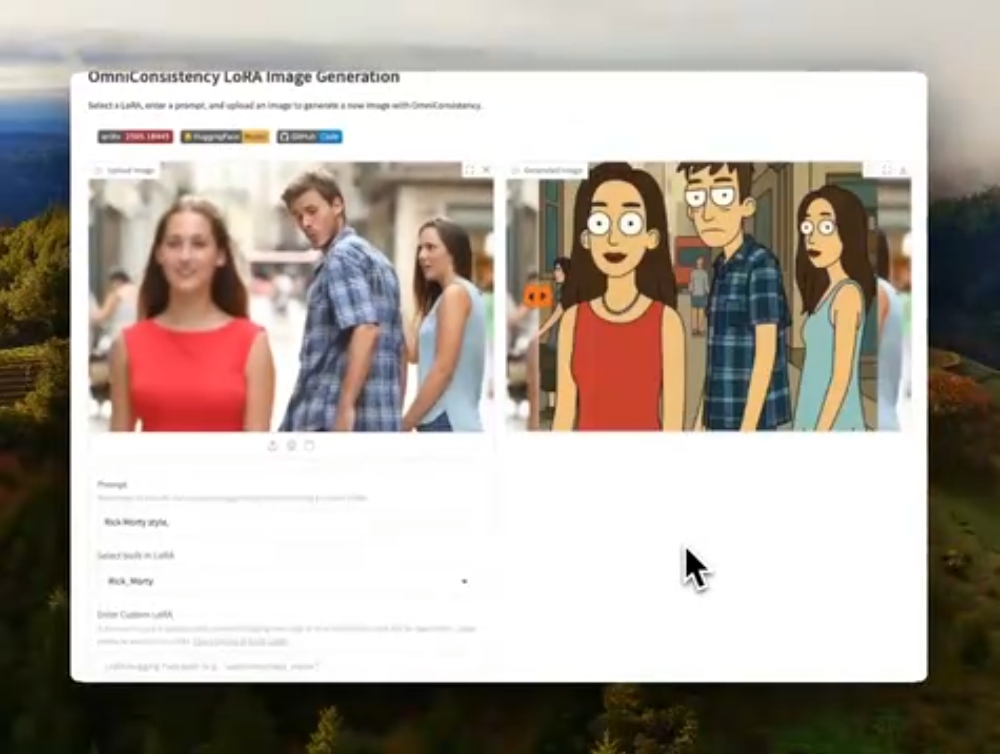Click the custom LoRA path input field

tap(287, 666)
